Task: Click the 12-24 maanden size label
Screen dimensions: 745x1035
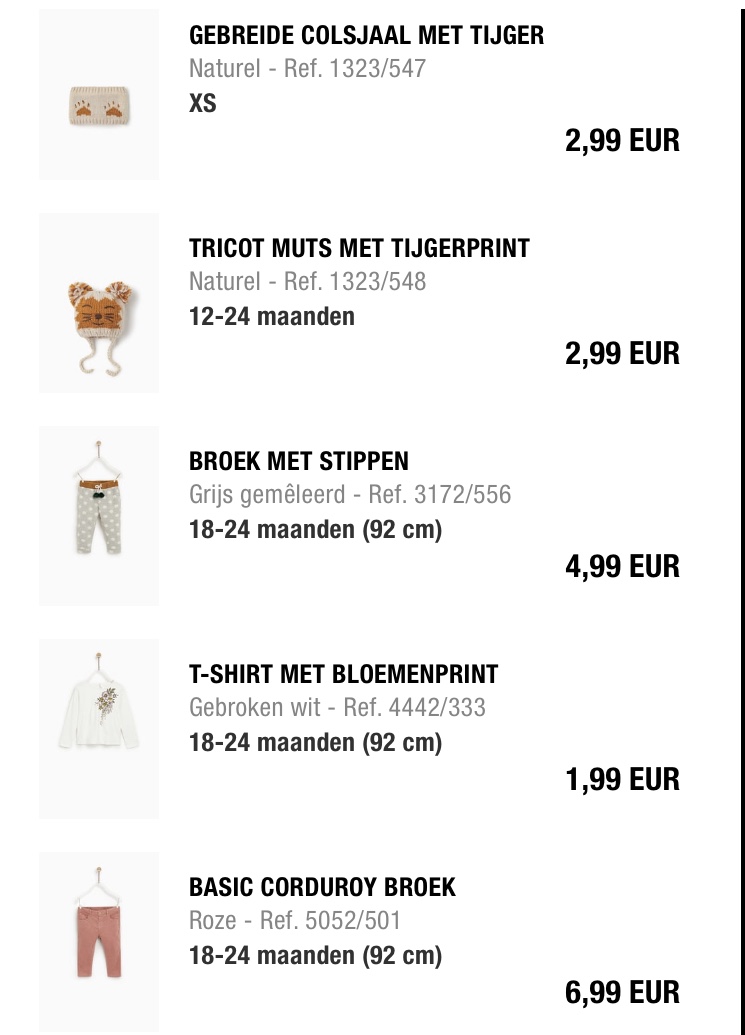Action: coord(272,316)
